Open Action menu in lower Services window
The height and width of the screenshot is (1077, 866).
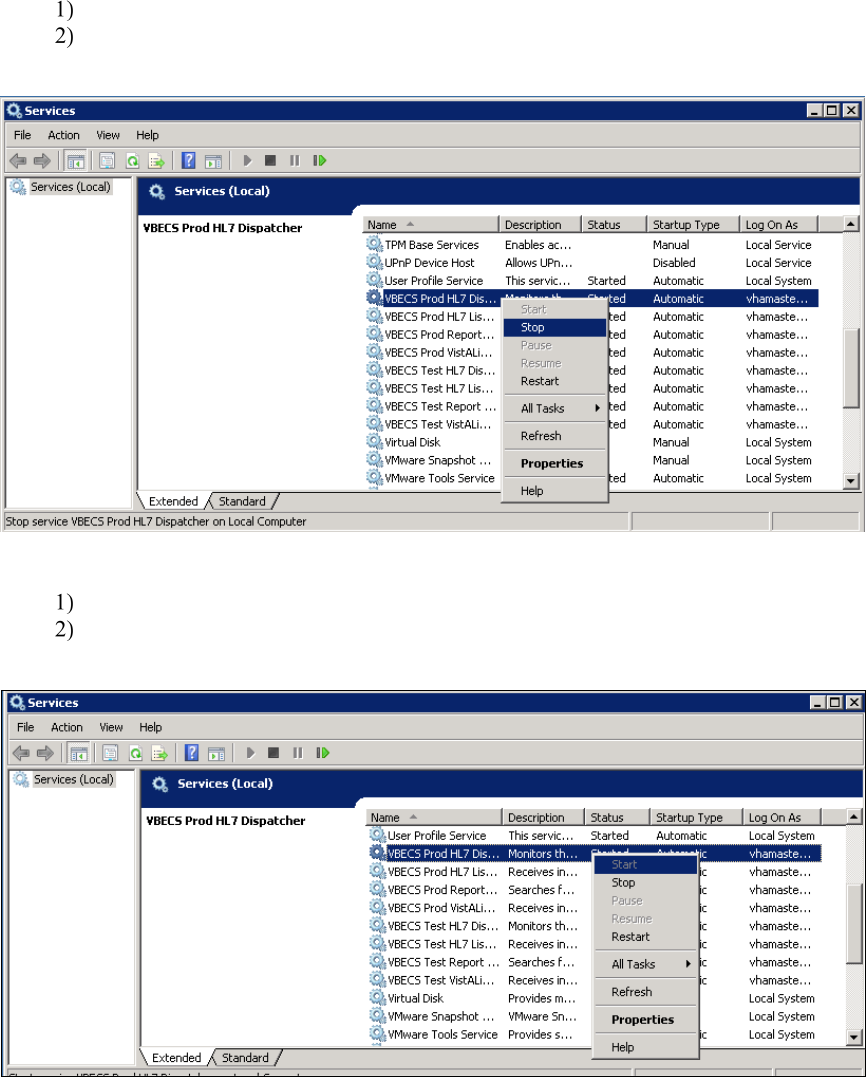67,727
